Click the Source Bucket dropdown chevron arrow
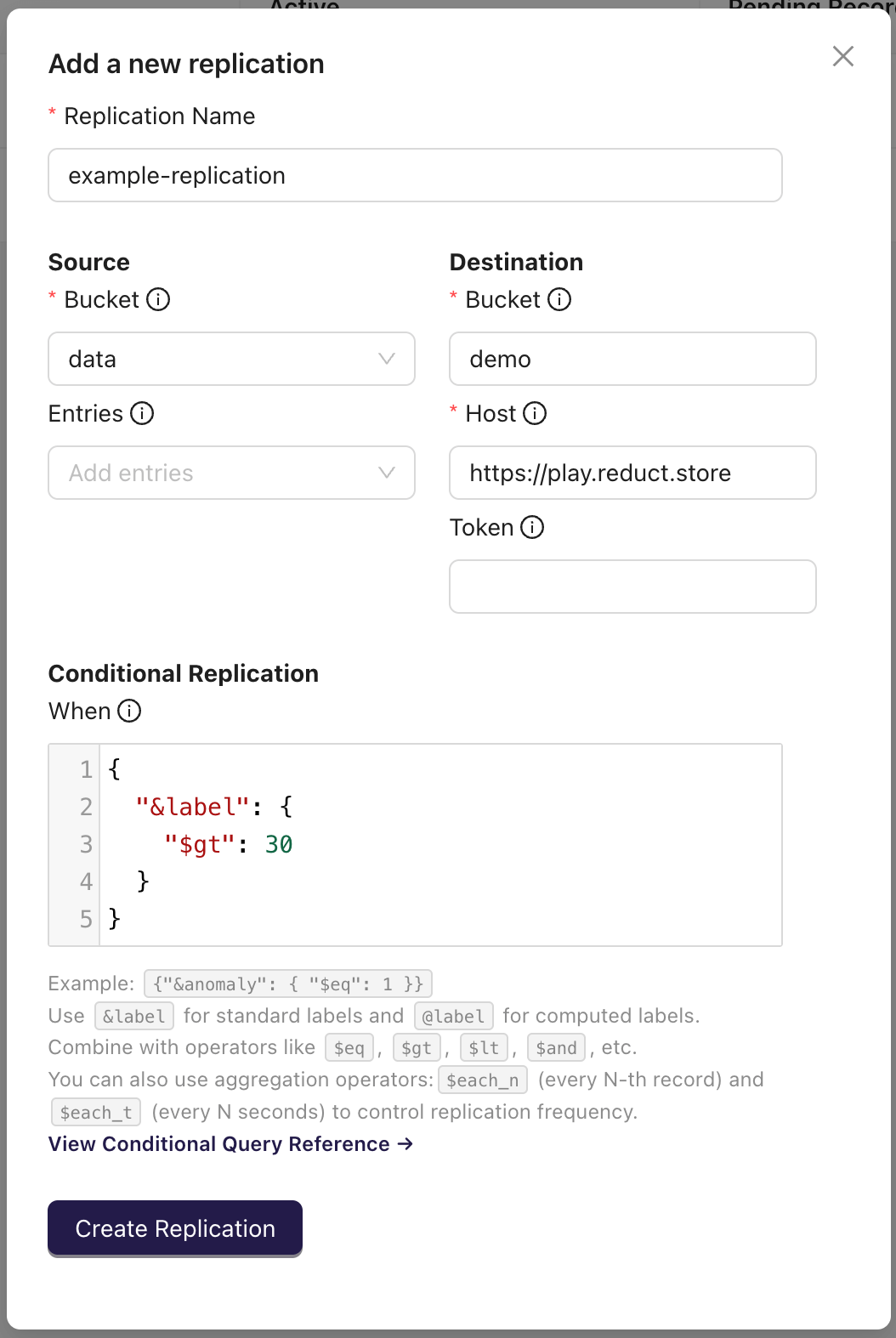The image size is (896, 1338). 387,359
